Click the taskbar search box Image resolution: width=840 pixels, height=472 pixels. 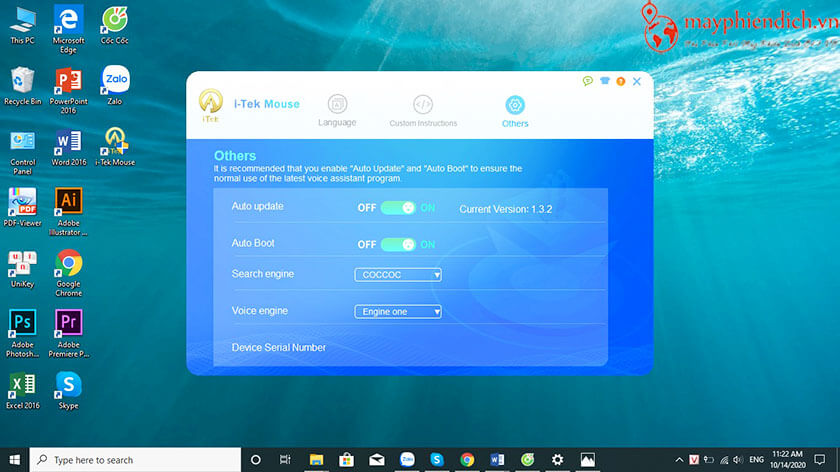click(132, 460)
